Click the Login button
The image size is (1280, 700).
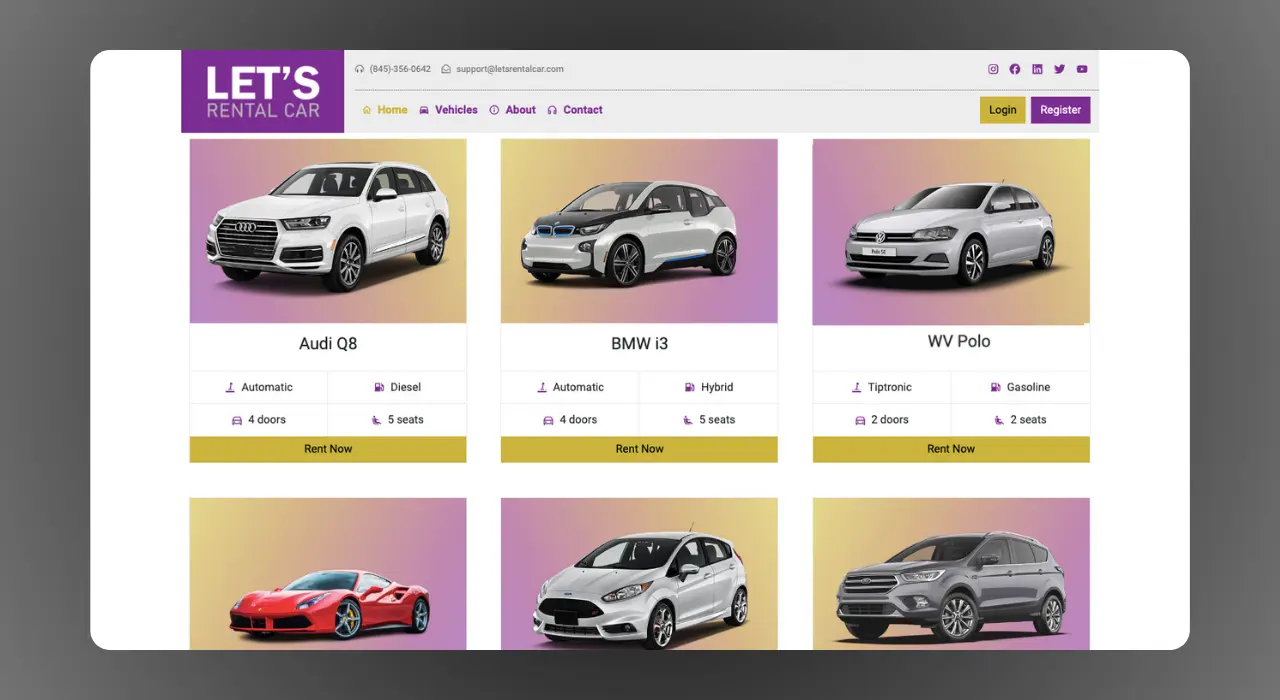click(x=1002, y=110)
